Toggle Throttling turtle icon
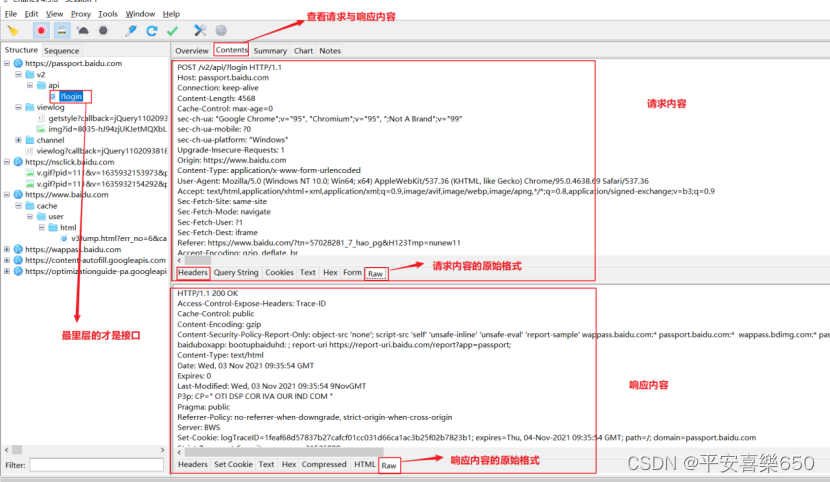Viewport: 830px width, 482px height. (x=83, y=31)
